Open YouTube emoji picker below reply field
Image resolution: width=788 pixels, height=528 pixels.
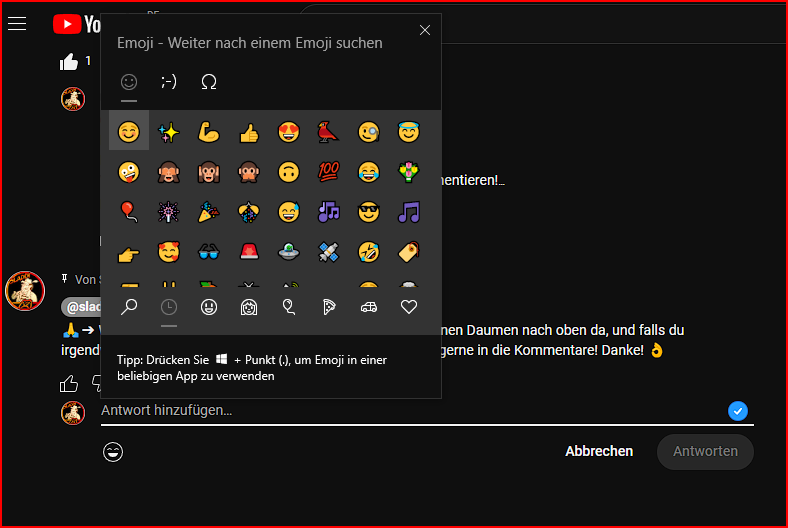pyautogui.click(x=113, y=452)
